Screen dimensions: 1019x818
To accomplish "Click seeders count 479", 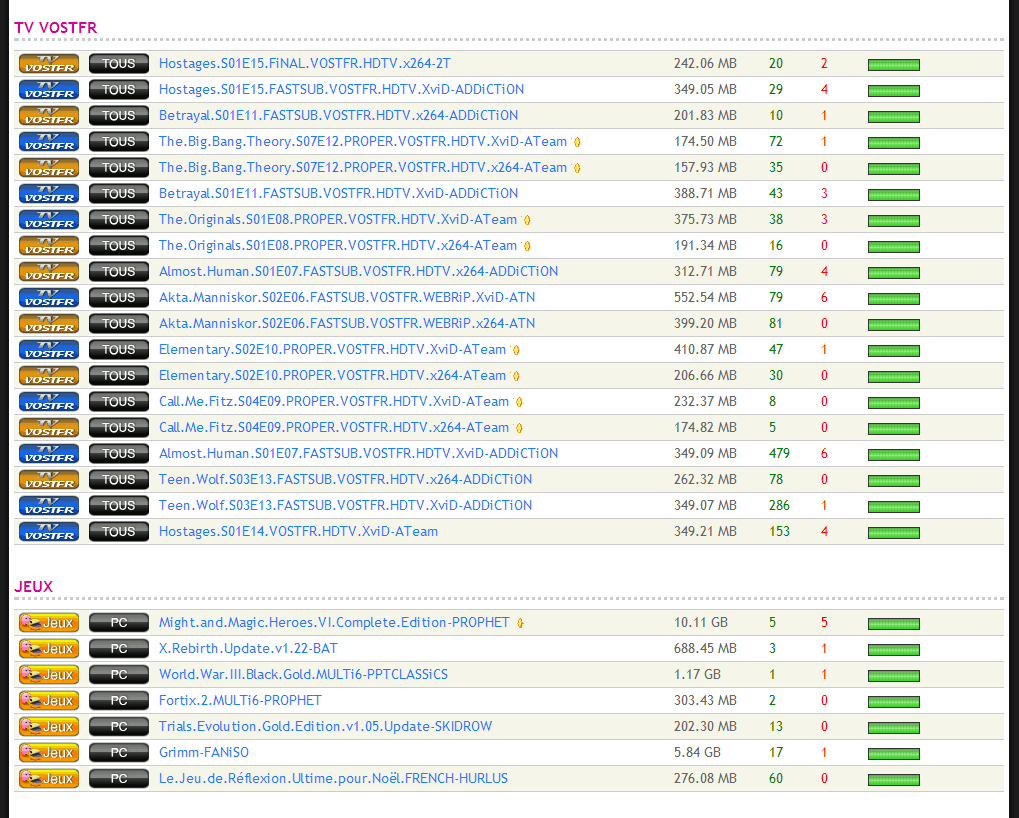I will click(779, 454).
